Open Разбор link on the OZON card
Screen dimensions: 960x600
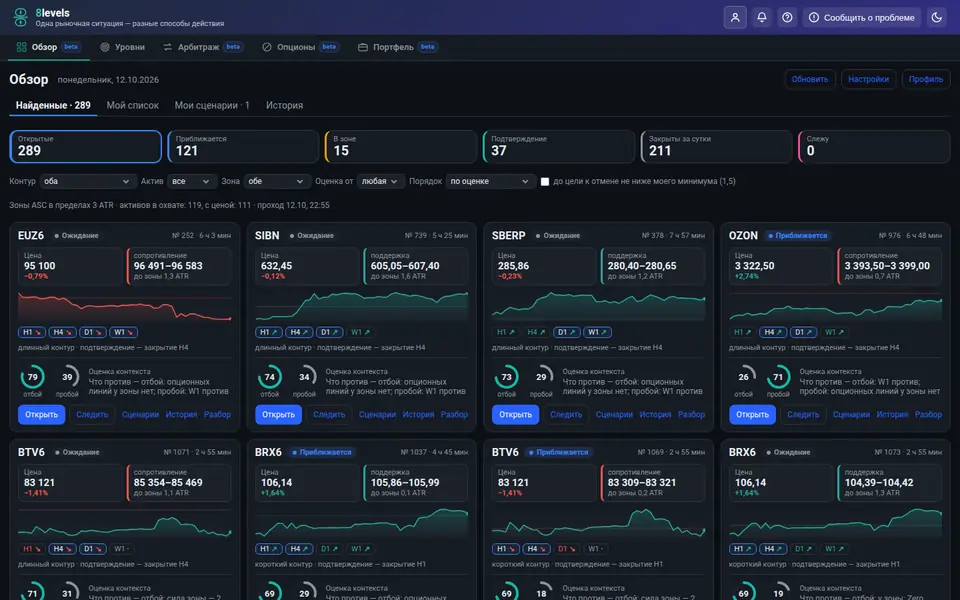928,414
